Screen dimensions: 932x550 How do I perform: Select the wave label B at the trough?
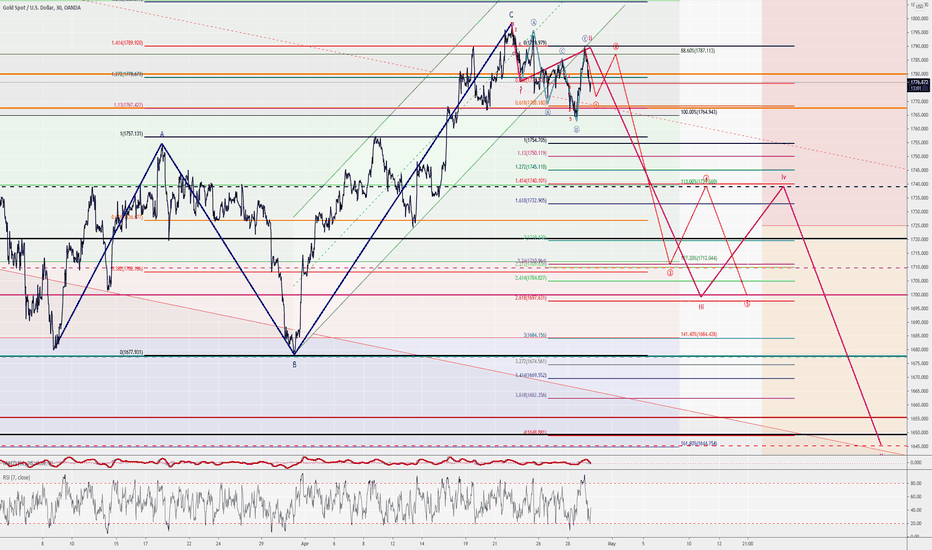pyautogui.click(x=294, y=364)
